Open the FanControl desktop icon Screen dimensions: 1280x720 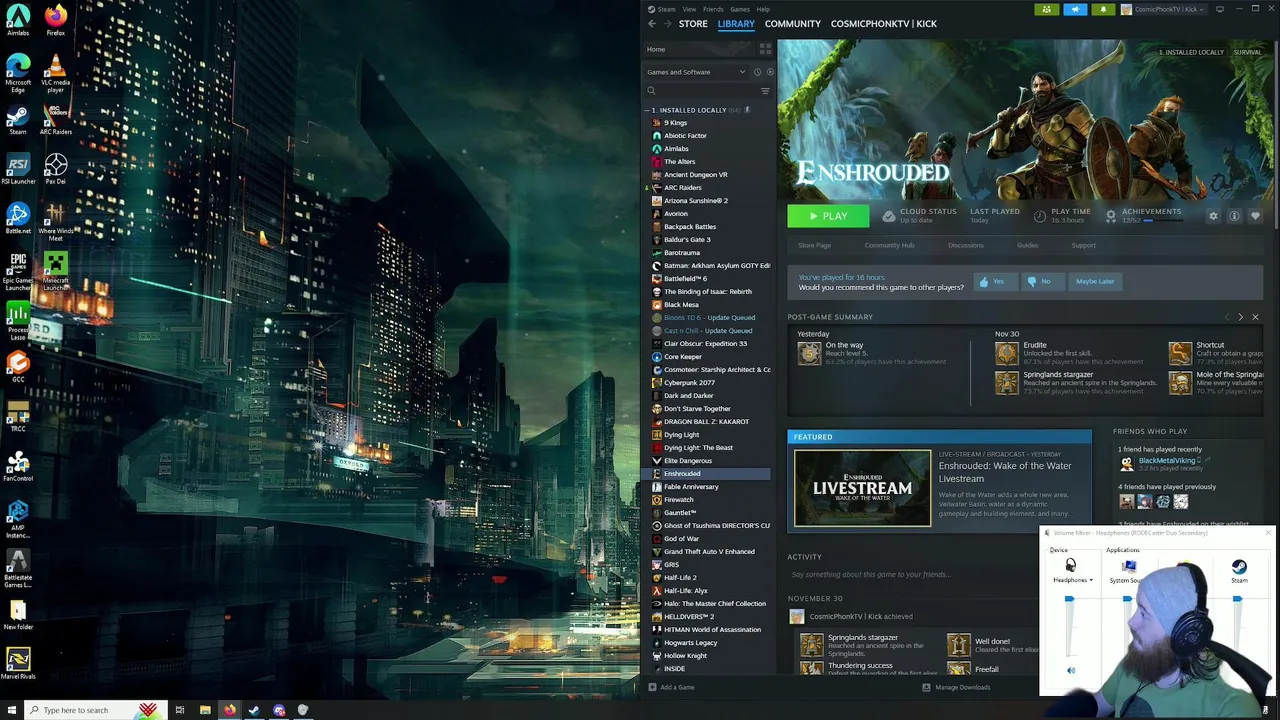tap(18, 467)
